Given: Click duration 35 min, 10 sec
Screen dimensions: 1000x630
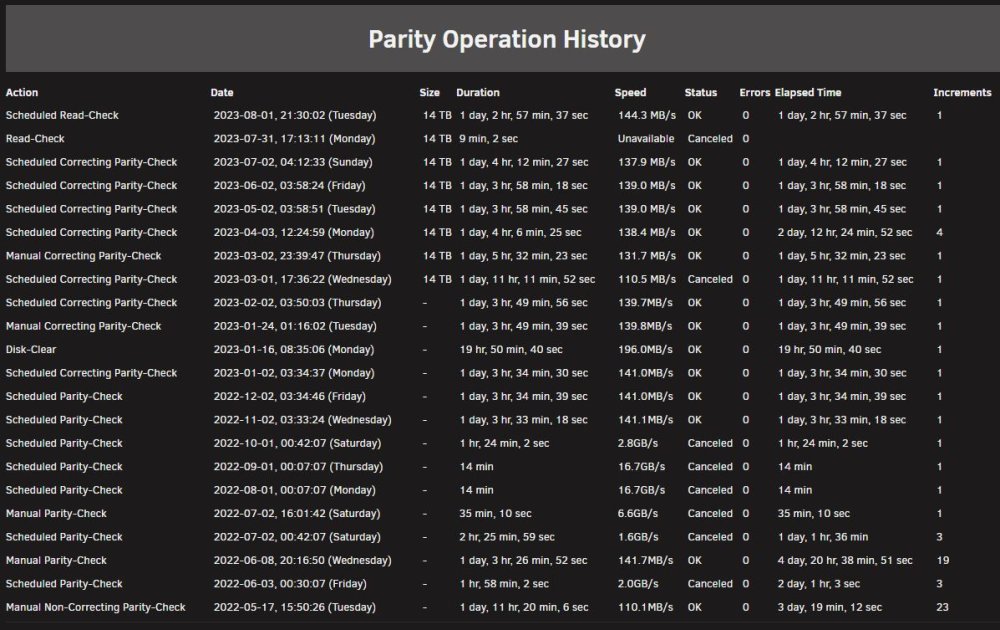Looking at the screenshot, I should 496,514.
